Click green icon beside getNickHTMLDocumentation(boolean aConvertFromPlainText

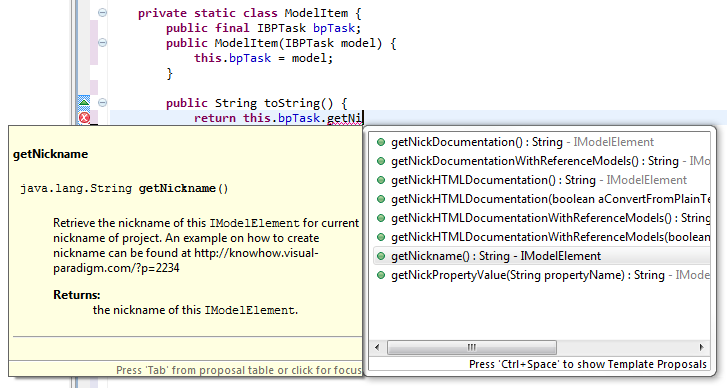coord(381,199)
